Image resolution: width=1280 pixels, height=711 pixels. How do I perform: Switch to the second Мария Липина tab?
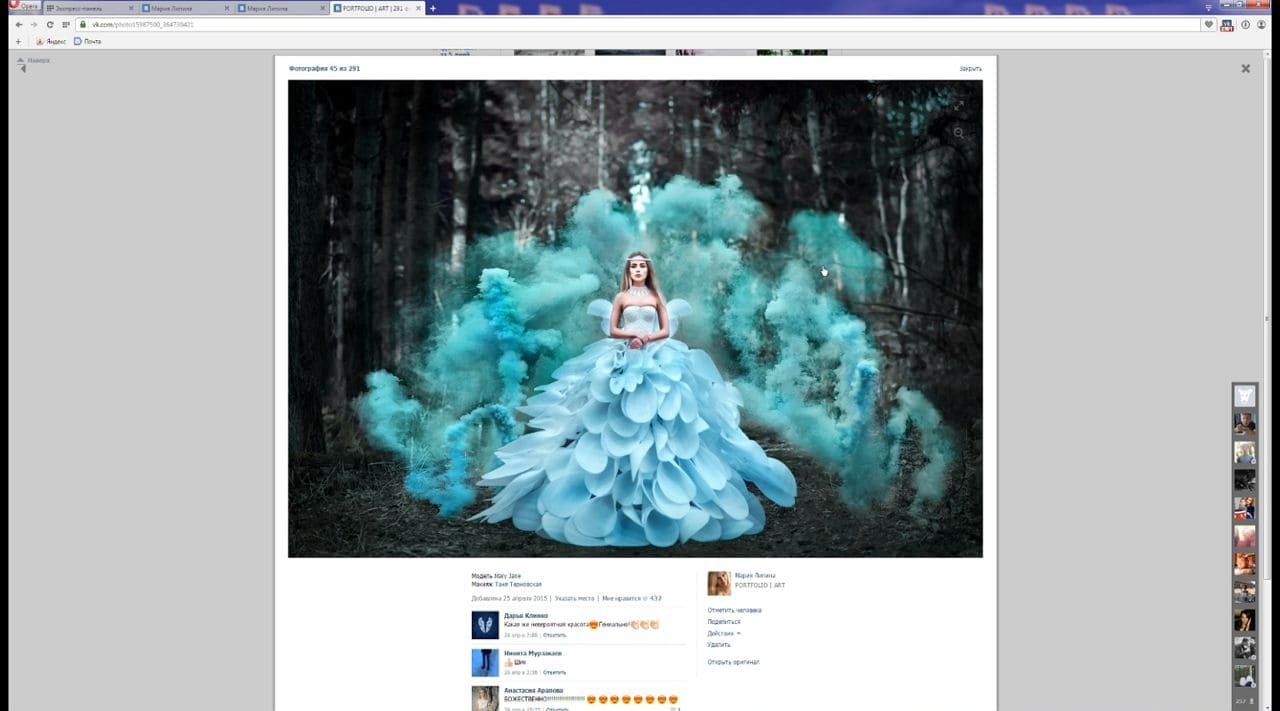coord(184,8)
